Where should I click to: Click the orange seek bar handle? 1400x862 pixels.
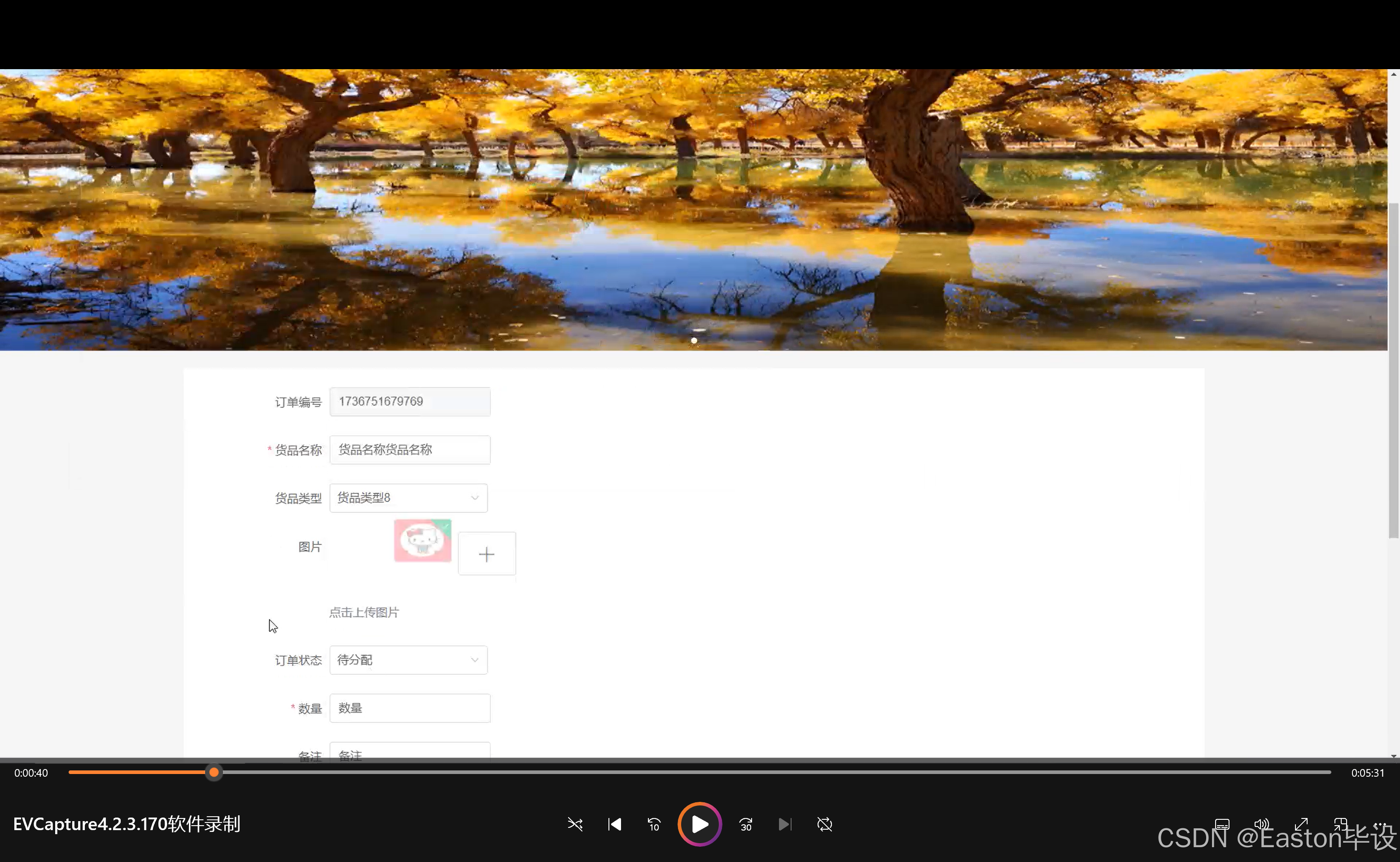[x=214, y=773]
